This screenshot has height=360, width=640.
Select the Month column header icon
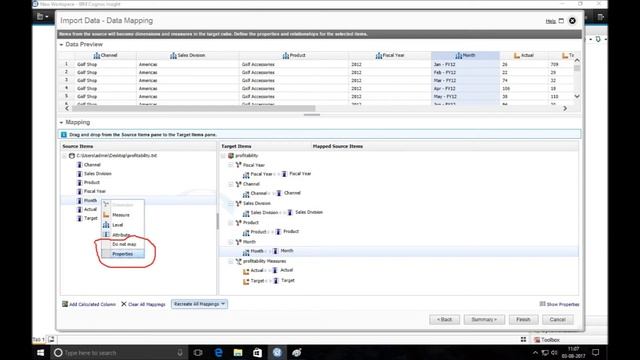tap(459, 56)
